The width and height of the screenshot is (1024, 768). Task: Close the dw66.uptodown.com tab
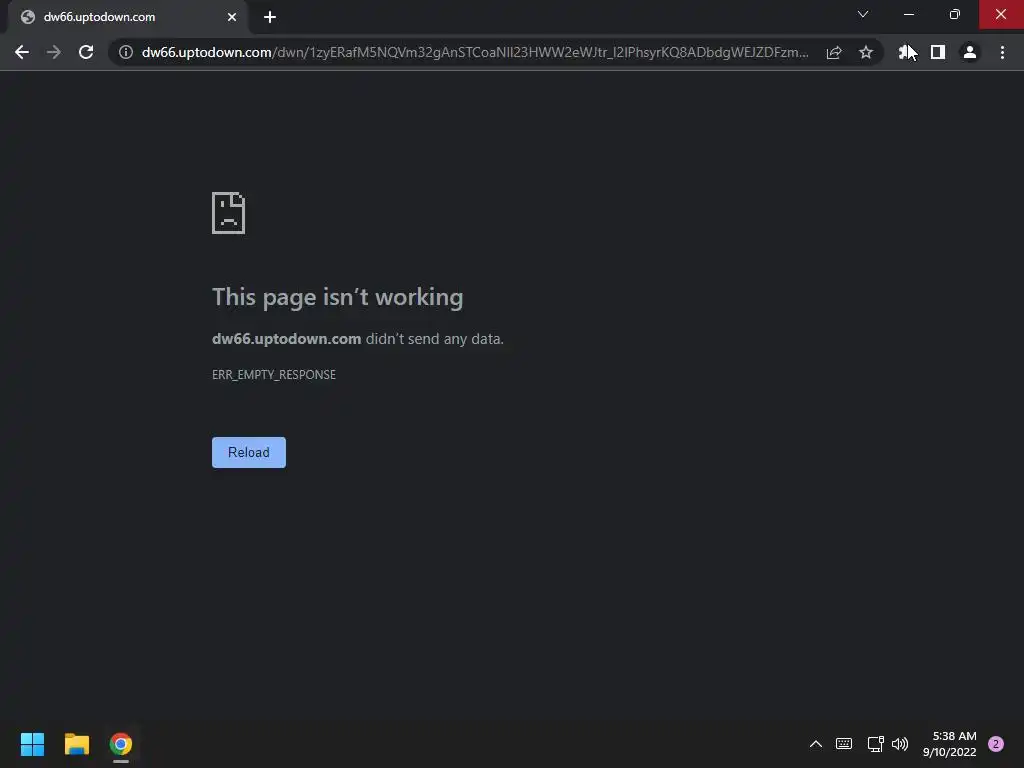(232, 17)
